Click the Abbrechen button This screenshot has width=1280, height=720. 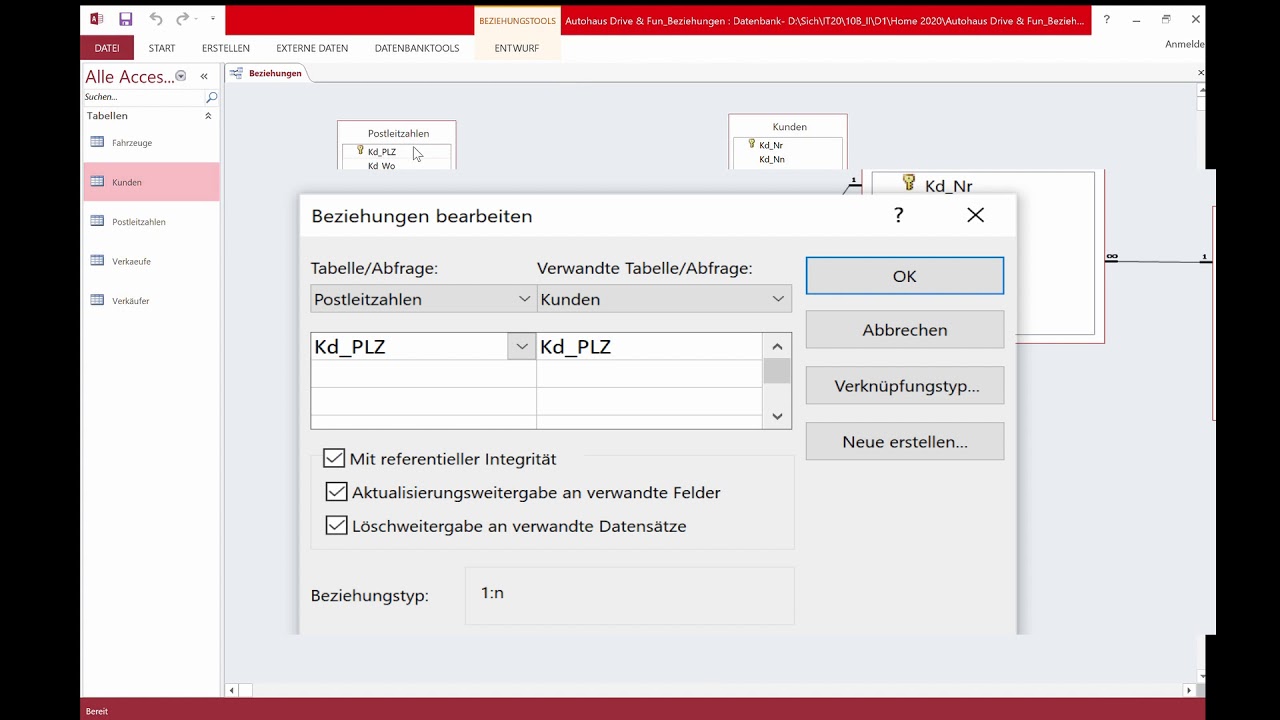coord(905,330)
